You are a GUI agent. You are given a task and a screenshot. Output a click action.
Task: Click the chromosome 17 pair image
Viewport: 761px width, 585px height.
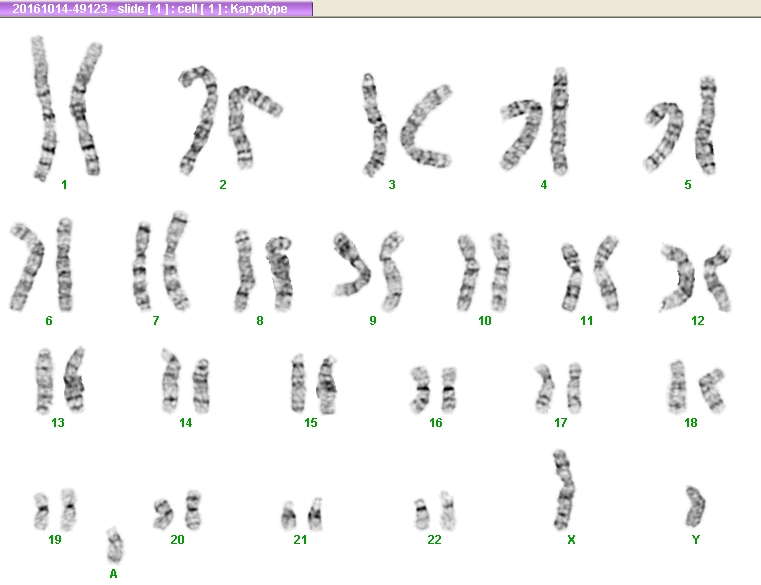pyautogui.click(x=558, y=388)
